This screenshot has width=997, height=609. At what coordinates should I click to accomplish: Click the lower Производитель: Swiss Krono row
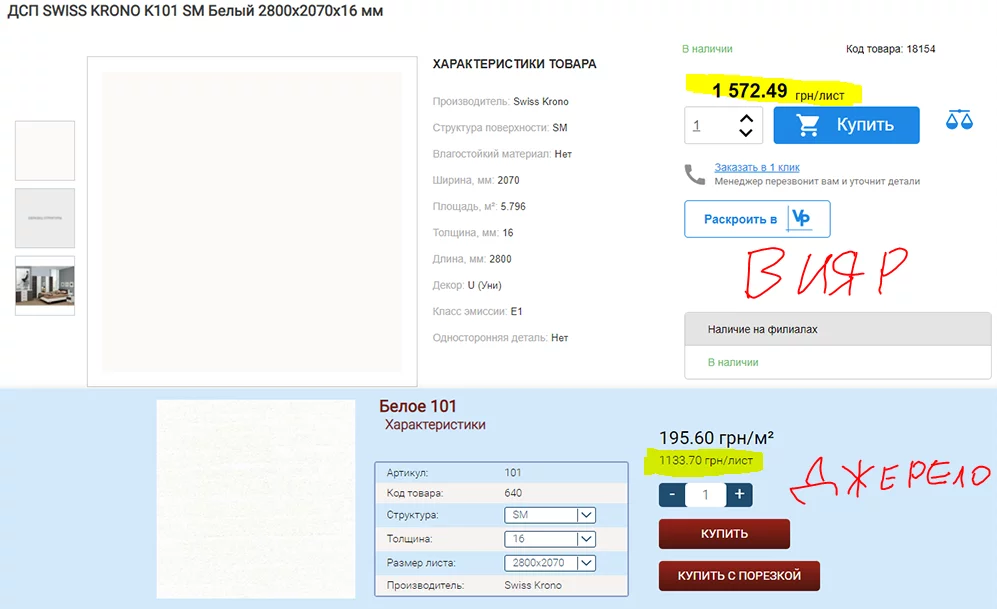click(x=502, y=585)
